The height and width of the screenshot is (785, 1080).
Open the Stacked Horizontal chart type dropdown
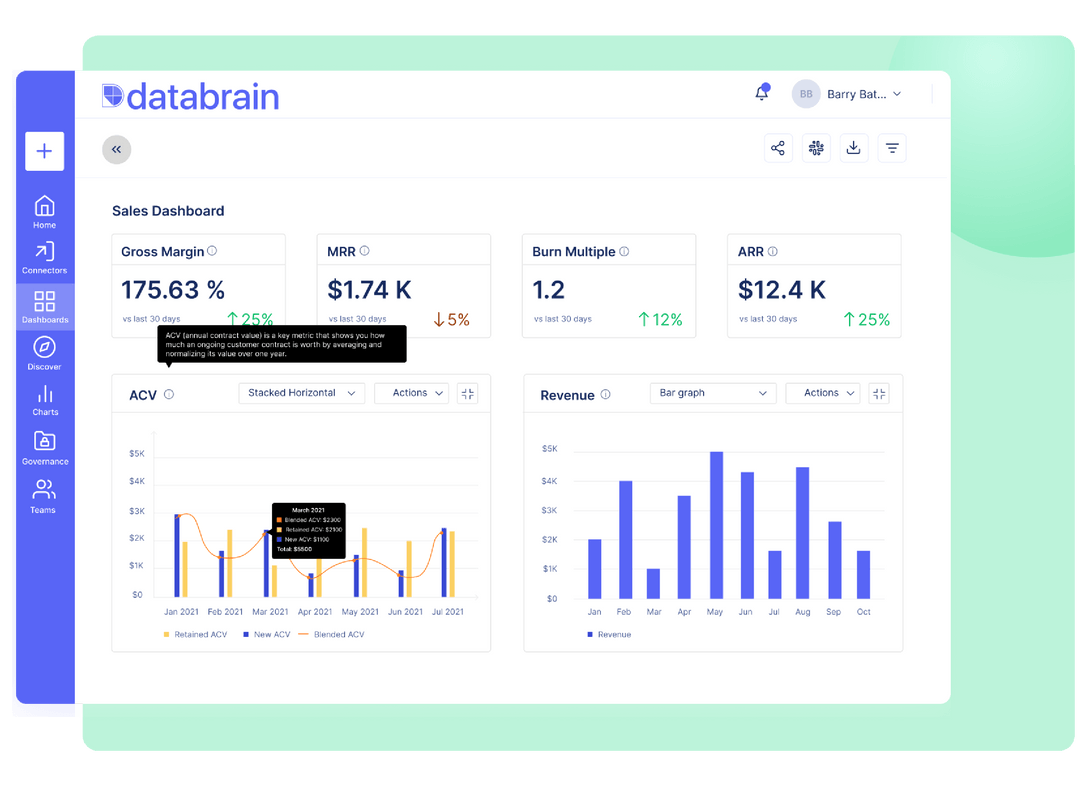click(x=301, y=393)
